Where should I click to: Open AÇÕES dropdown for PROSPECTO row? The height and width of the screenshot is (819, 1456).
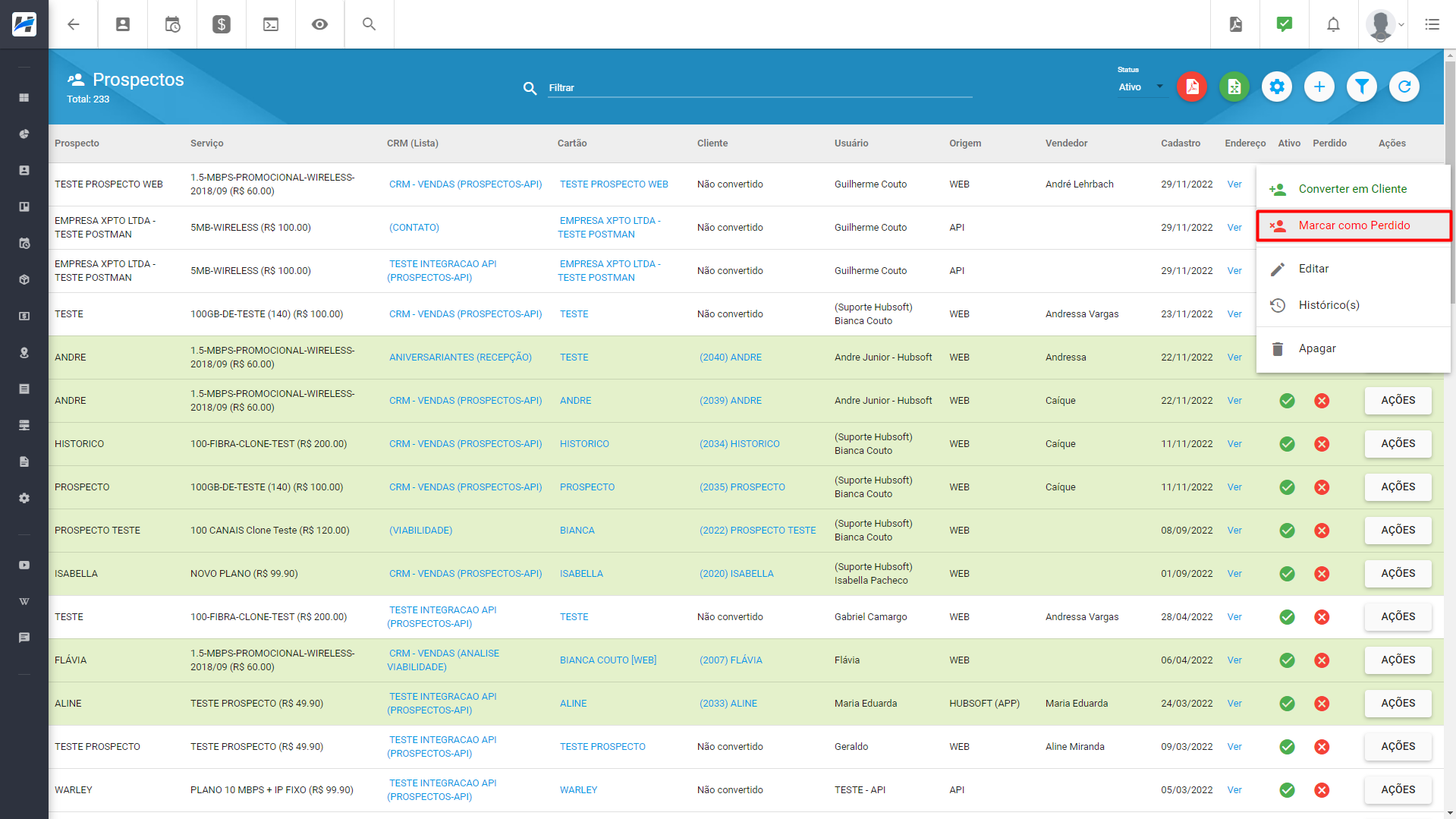tap(1398, 487)
